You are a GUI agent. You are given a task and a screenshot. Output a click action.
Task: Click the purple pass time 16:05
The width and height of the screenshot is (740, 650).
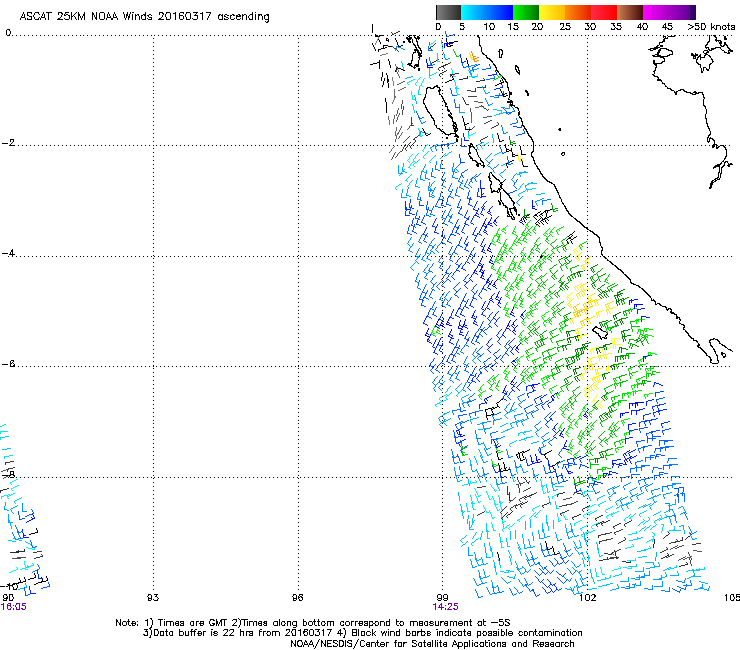pyautogui.click(x=14, y=607)
